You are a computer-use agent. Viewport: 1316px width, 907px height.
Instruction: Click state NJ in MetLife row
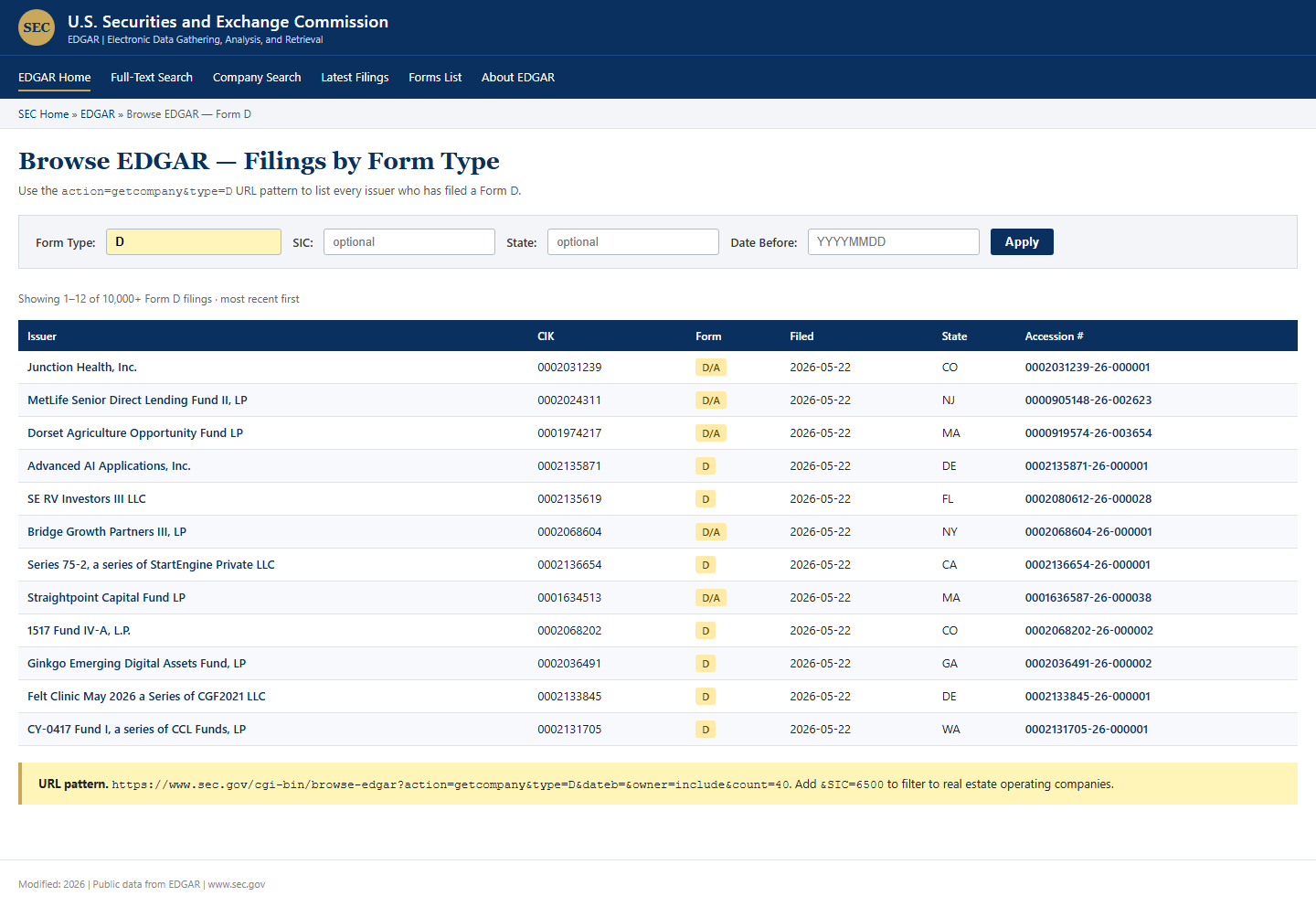click(x=948, y=400)
